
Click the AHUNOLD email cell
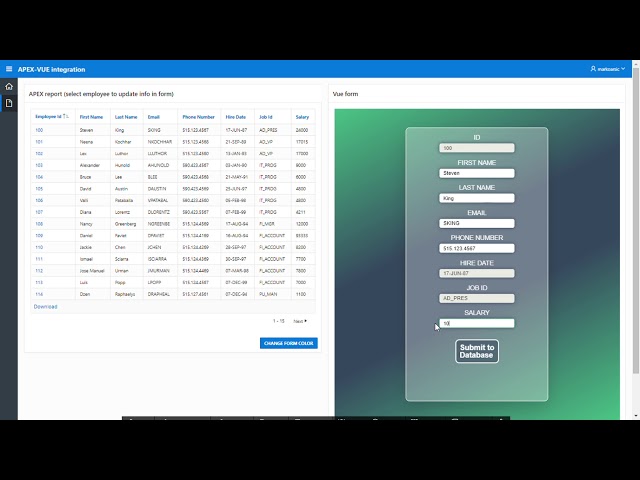[158, 165]
